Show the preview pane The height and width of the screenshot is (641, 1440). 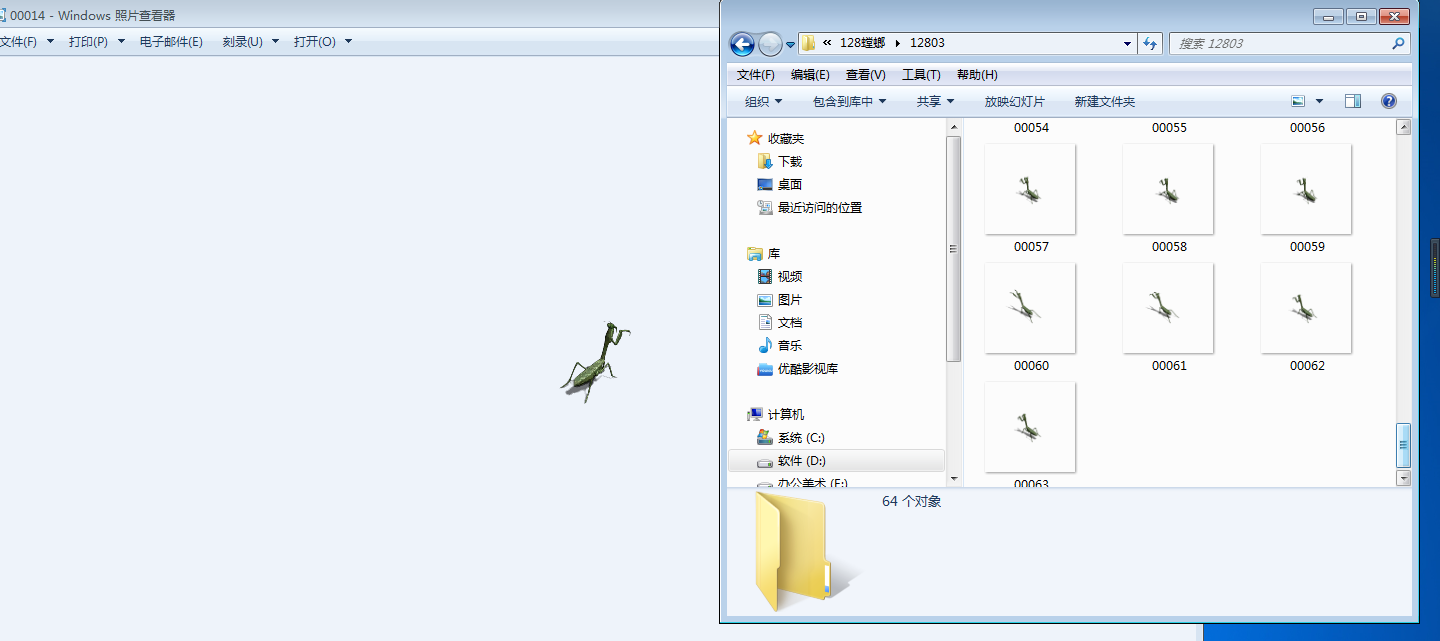(1353, 101)
